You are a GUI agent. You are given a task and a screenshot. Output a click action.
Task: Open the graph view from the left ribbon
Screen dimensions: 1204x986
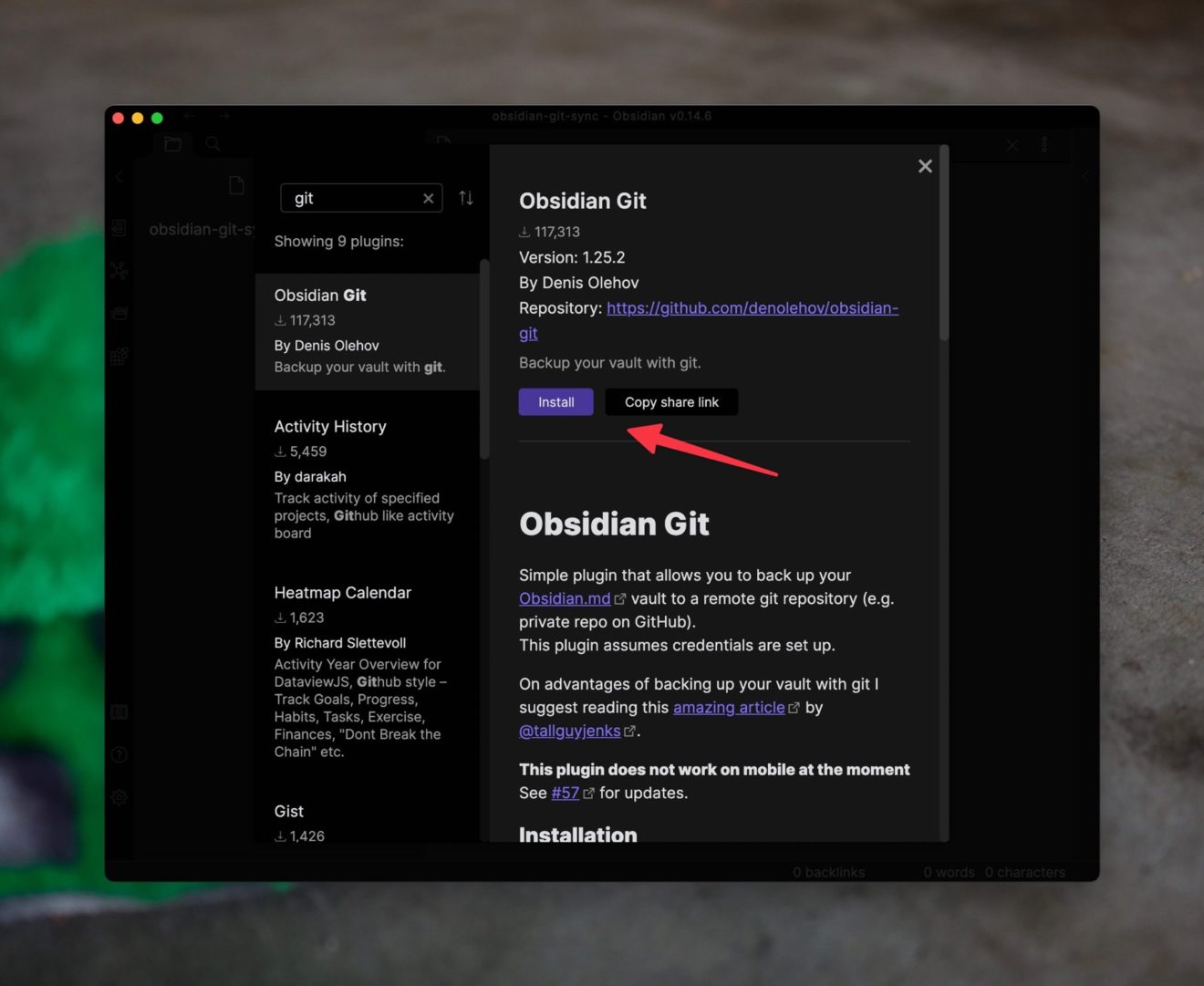(119, 271)
